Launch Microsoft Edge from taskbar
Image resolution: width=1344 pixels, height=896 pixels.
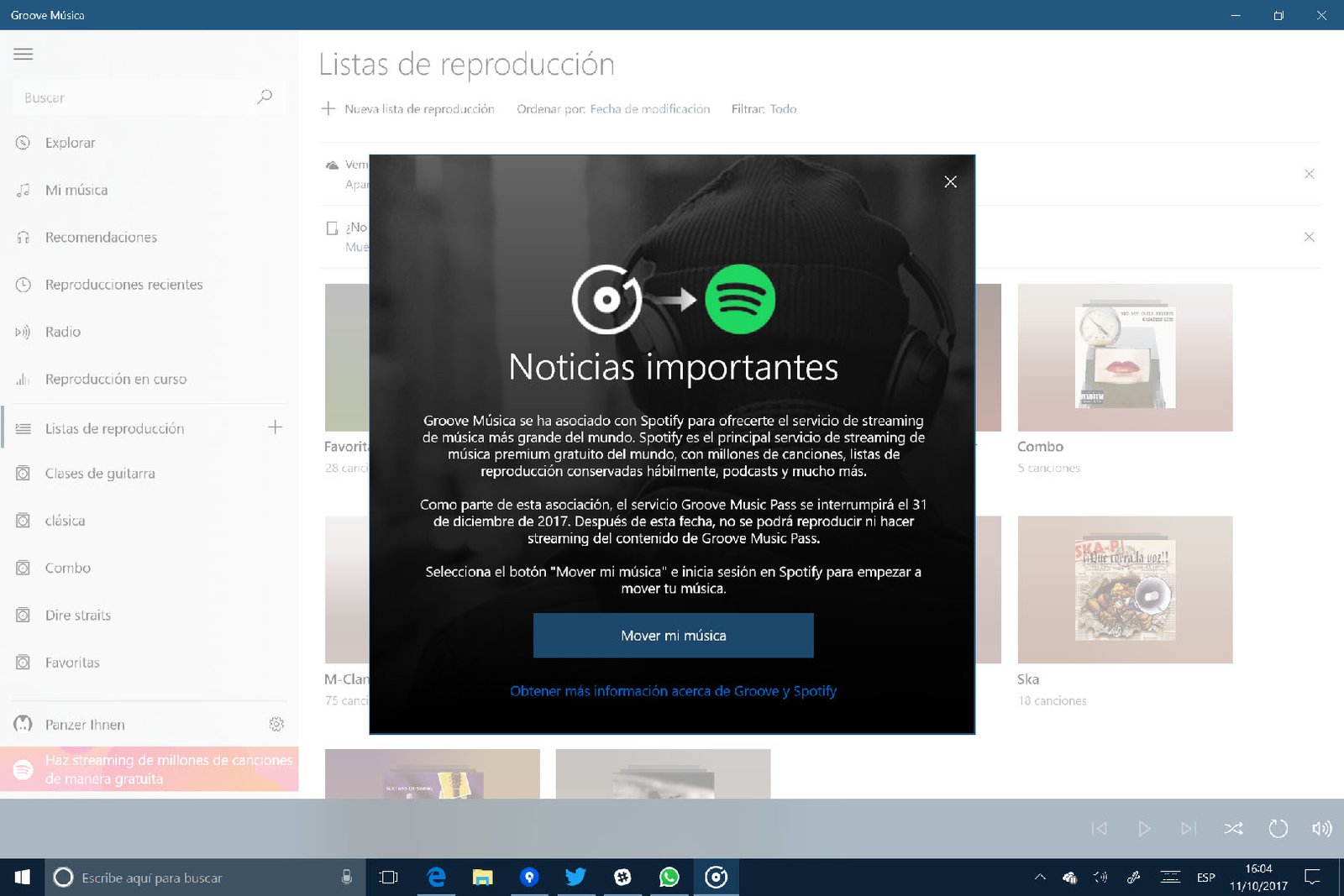point(436,878)
